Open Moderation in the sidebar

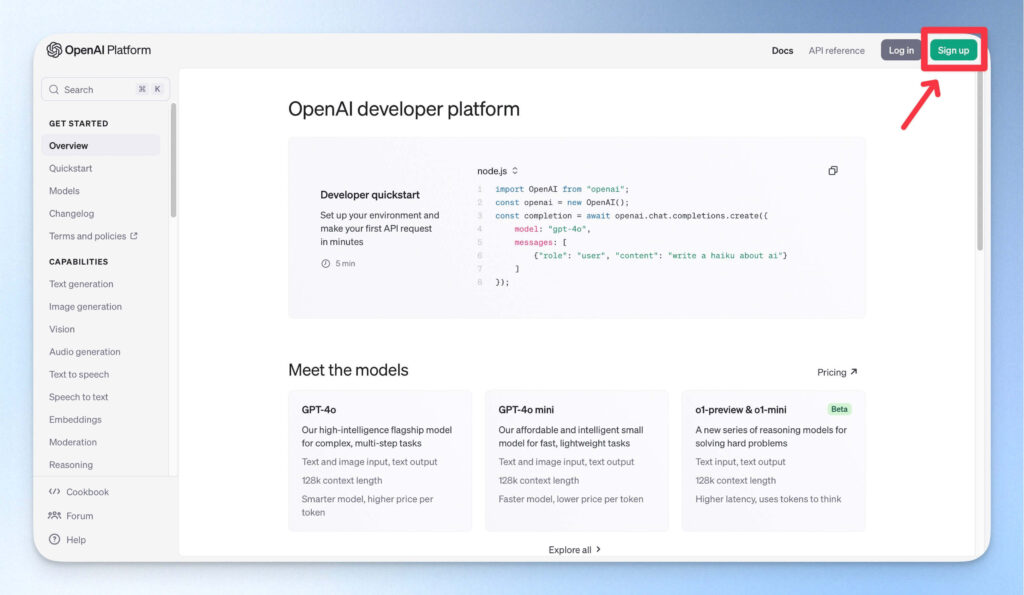click(72, 442)
